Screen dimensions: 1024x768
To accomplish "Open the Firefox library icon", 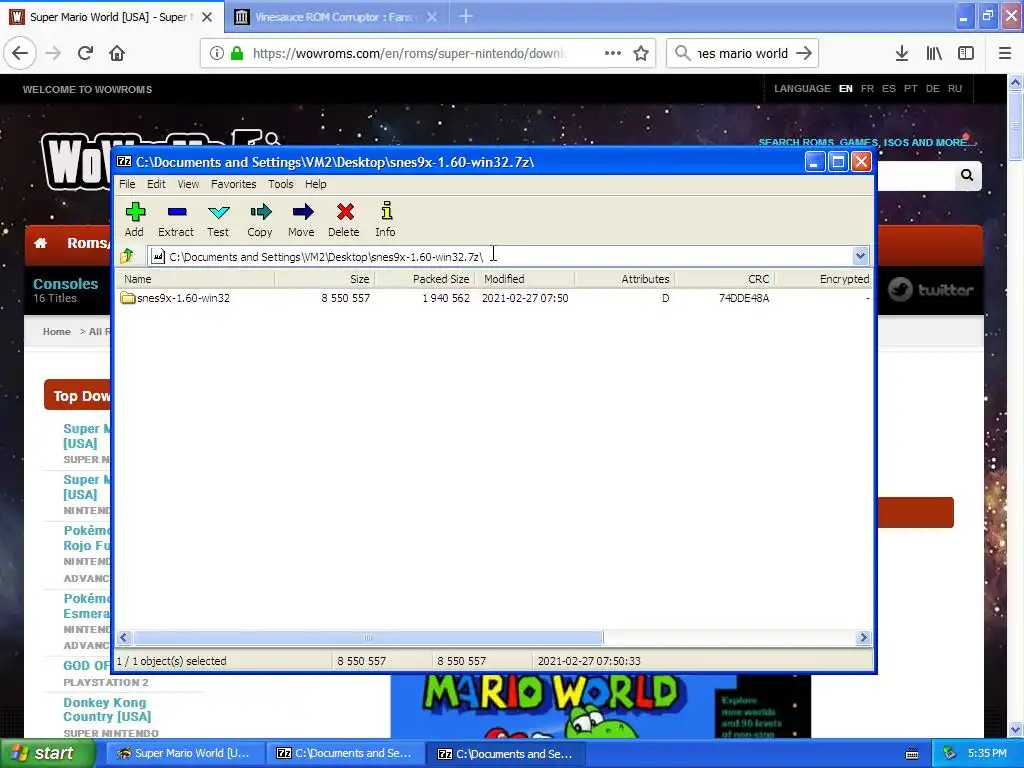I will pyautogui.click(x=934, y=54).
